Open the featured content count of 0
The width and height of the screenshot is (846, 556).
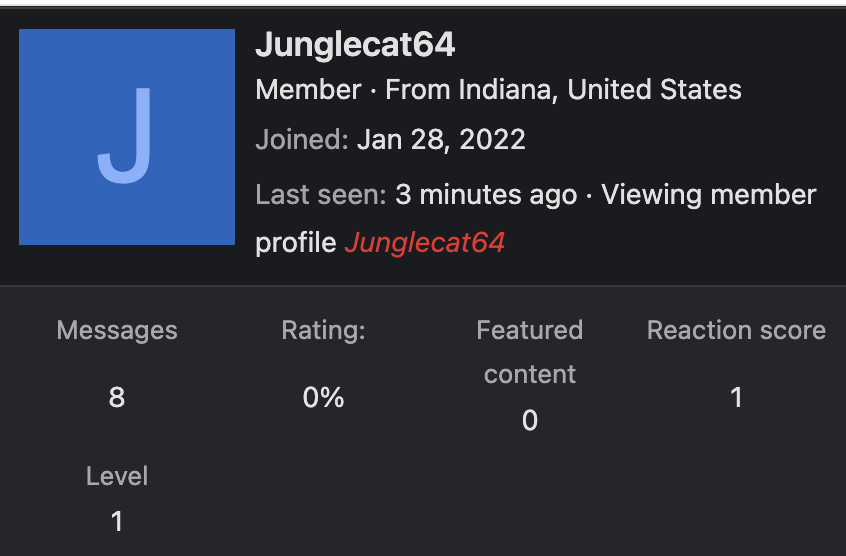530,420
